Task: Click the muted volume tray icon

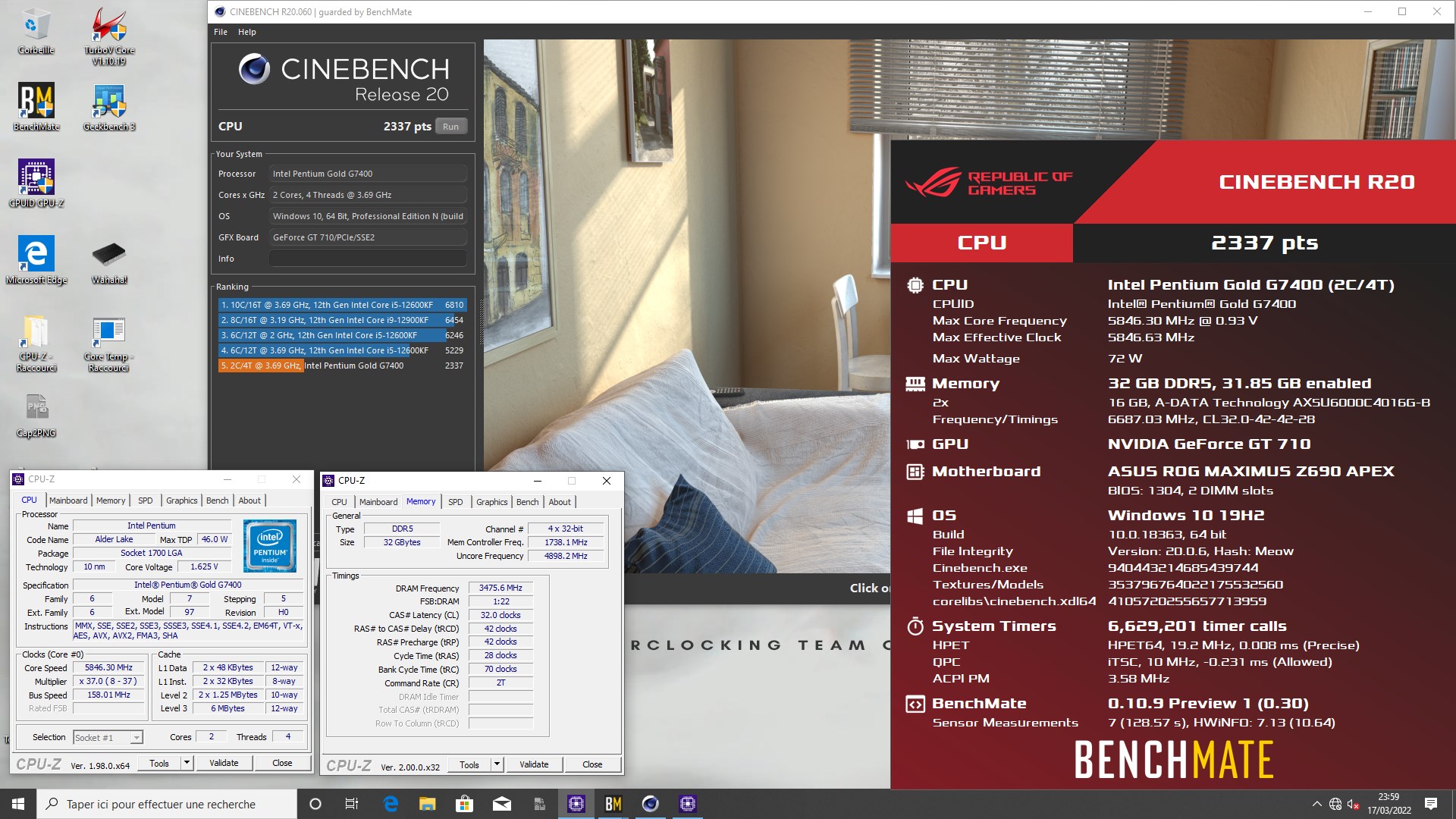Action: (1354, 804)
